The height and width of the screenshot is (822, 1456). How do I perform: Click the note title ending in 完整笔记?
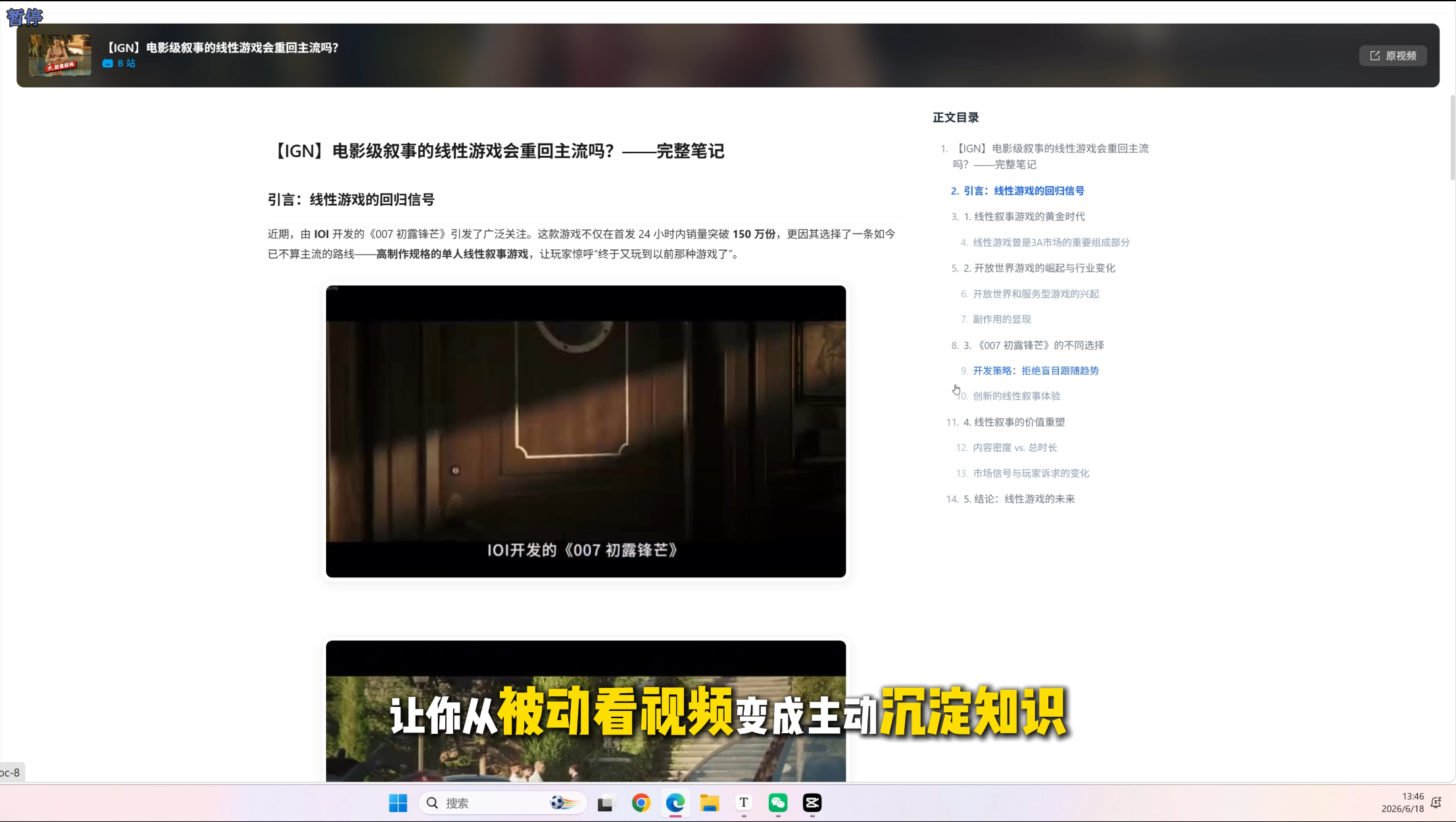497,151
